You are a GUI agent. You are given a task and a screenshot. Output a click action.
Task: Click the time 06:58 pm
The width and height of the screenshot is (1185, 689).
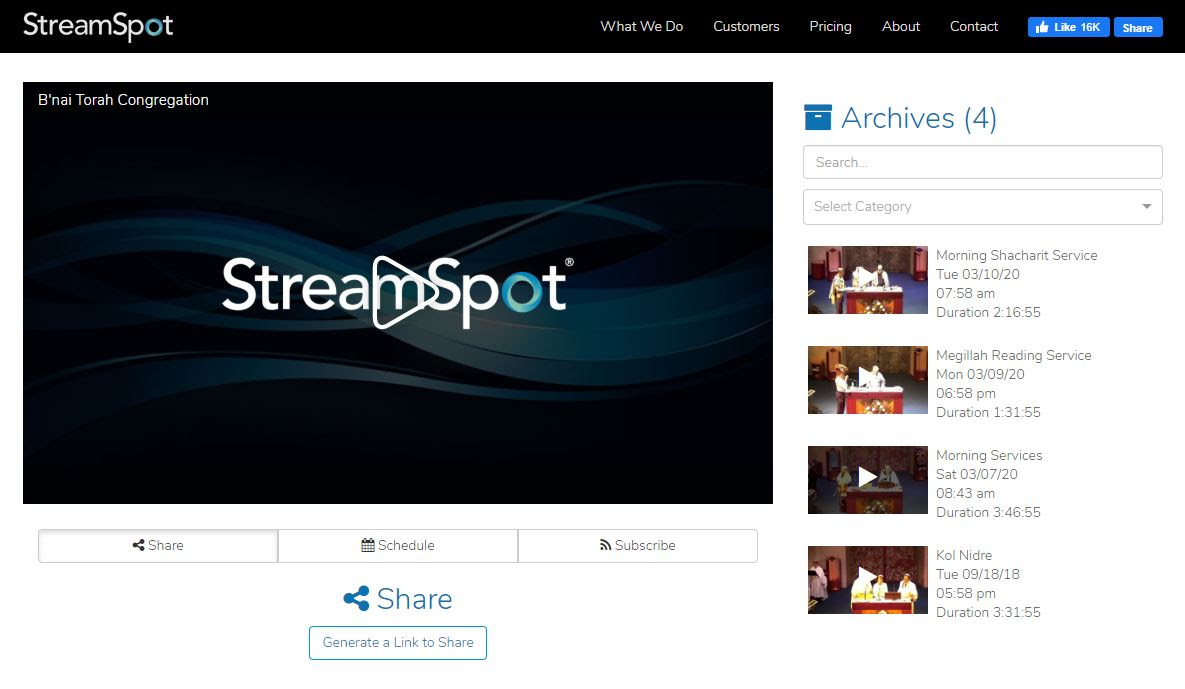966,394
